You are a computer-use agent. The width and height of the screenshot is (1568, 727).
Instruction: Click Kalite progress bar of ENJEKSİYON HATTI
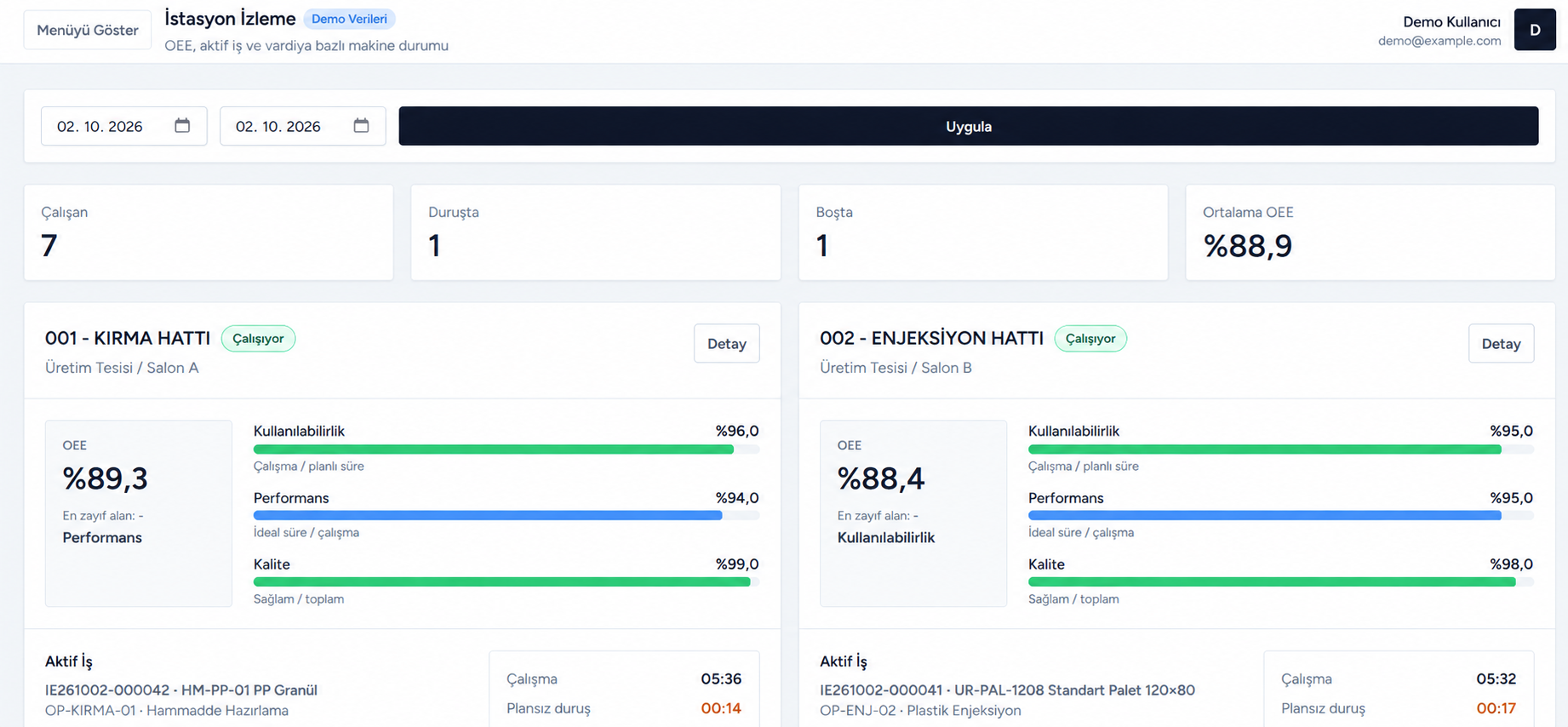(1281, 582)
